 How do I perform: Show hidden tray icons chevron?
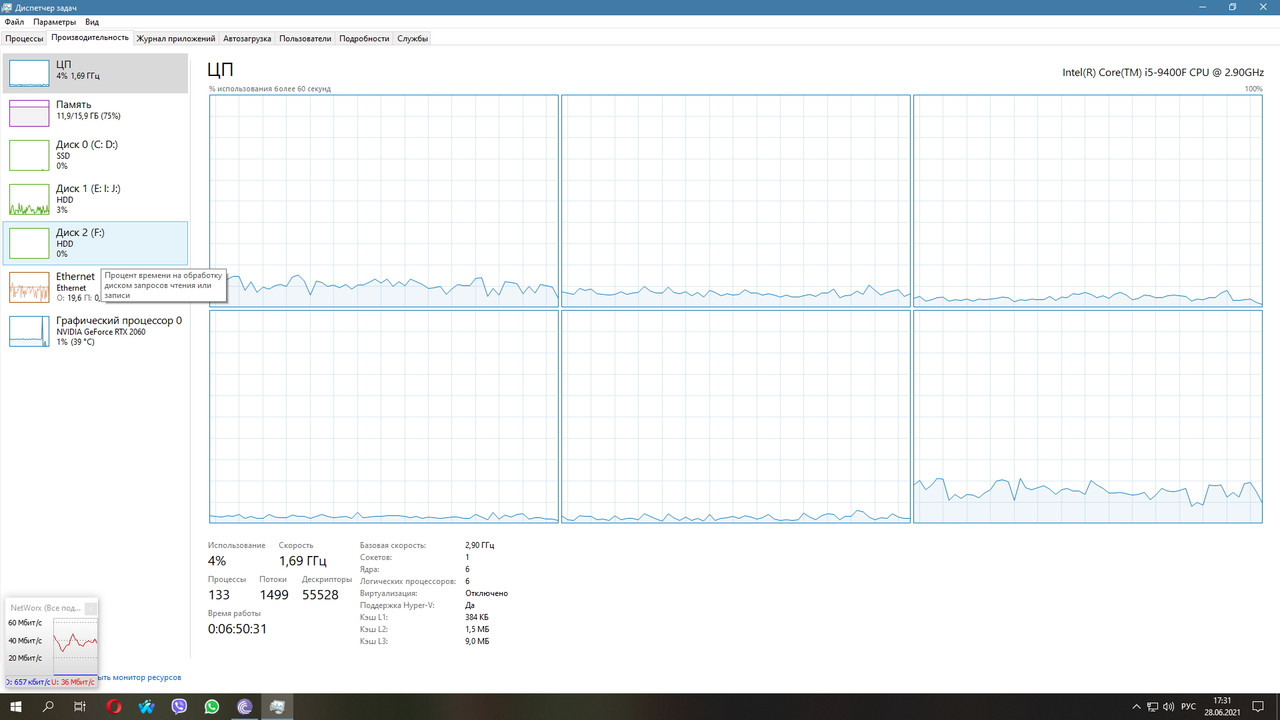(1136, 707)
